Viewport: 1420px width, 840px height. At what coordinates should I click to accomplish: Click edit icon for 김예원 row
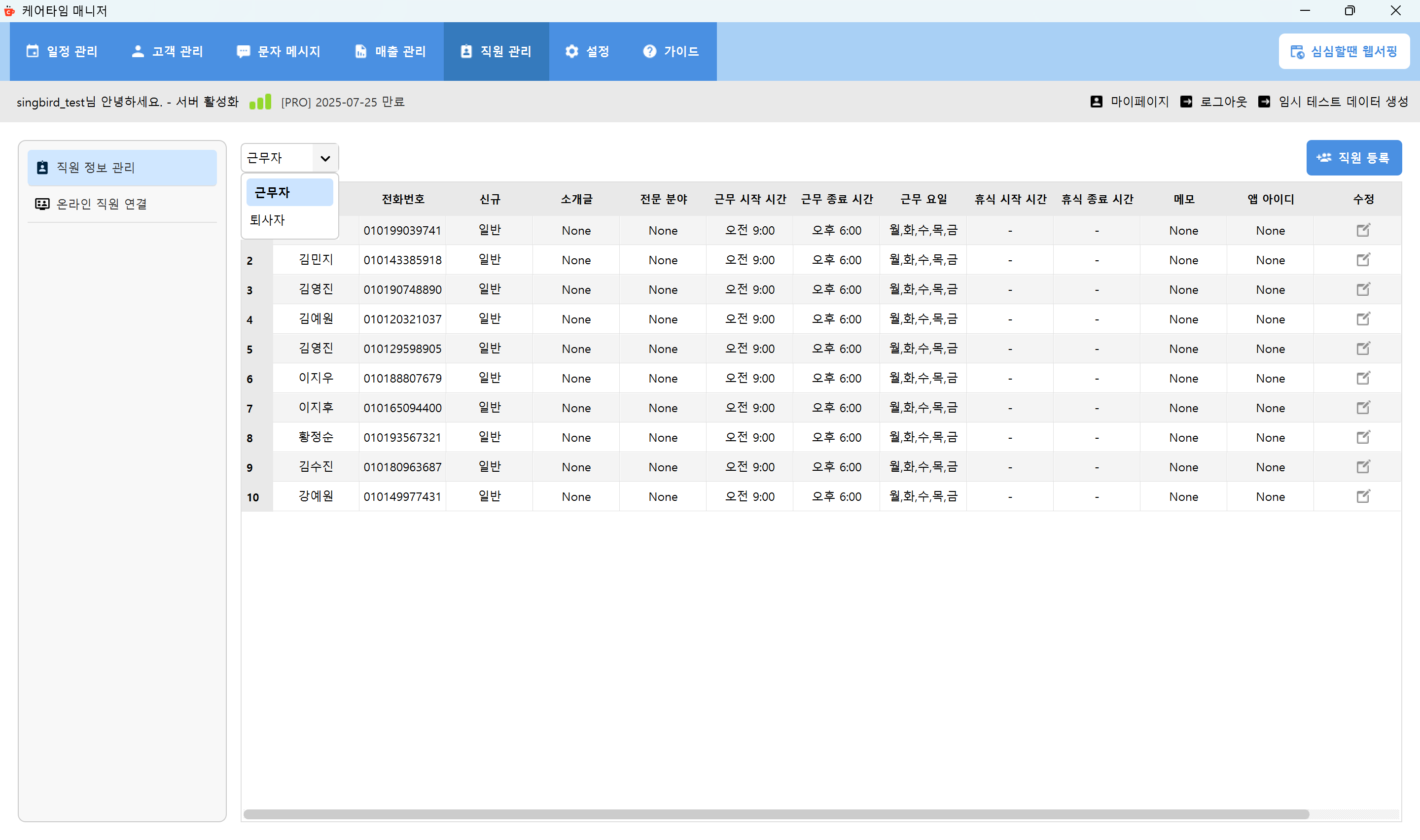[x=1363, y=319]
